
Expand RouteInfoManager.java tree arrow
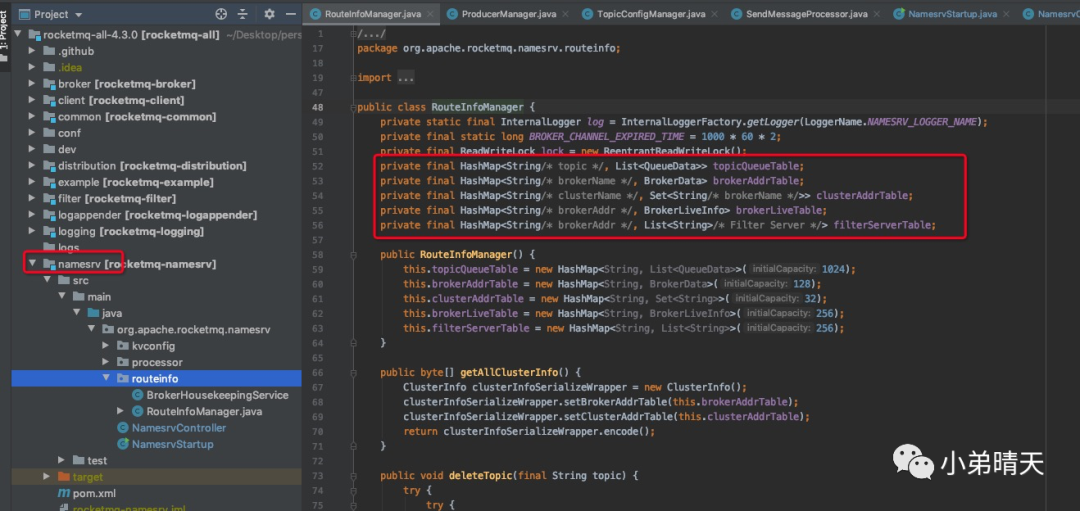(121, 411)
